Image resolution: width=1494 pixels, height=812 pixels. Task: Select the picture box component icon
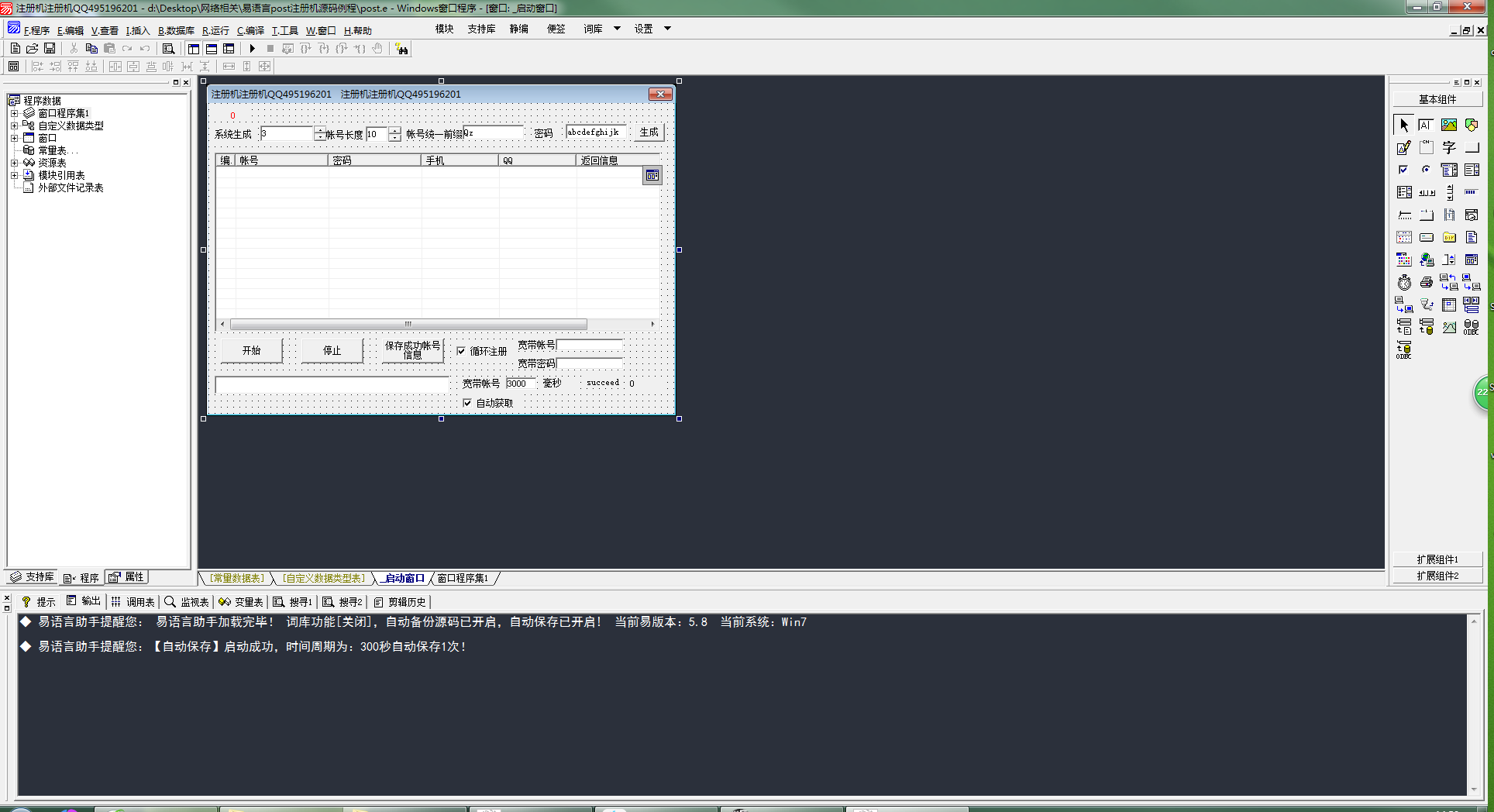coord(1448,125)
